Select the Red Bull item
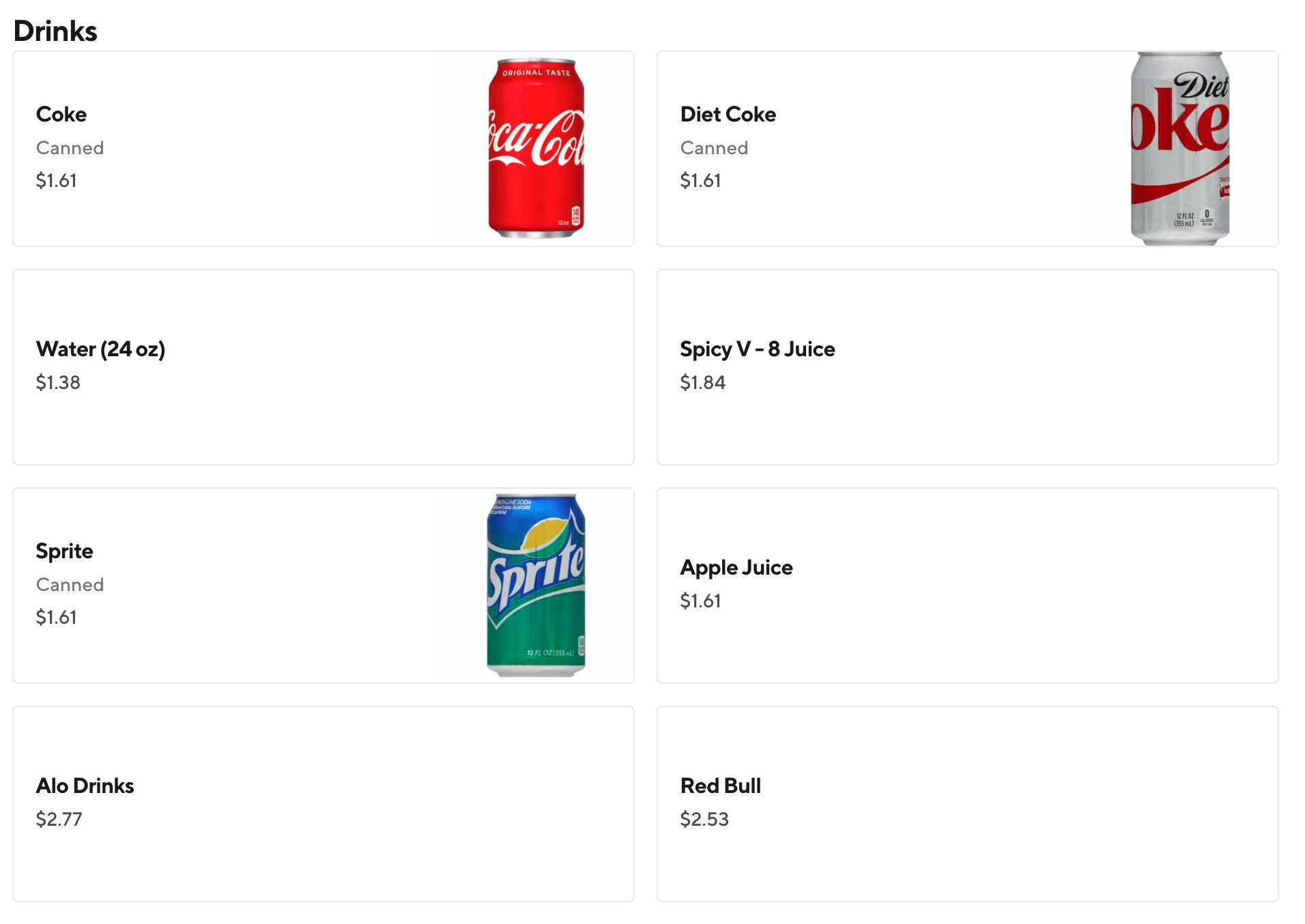 pos(720,785)
